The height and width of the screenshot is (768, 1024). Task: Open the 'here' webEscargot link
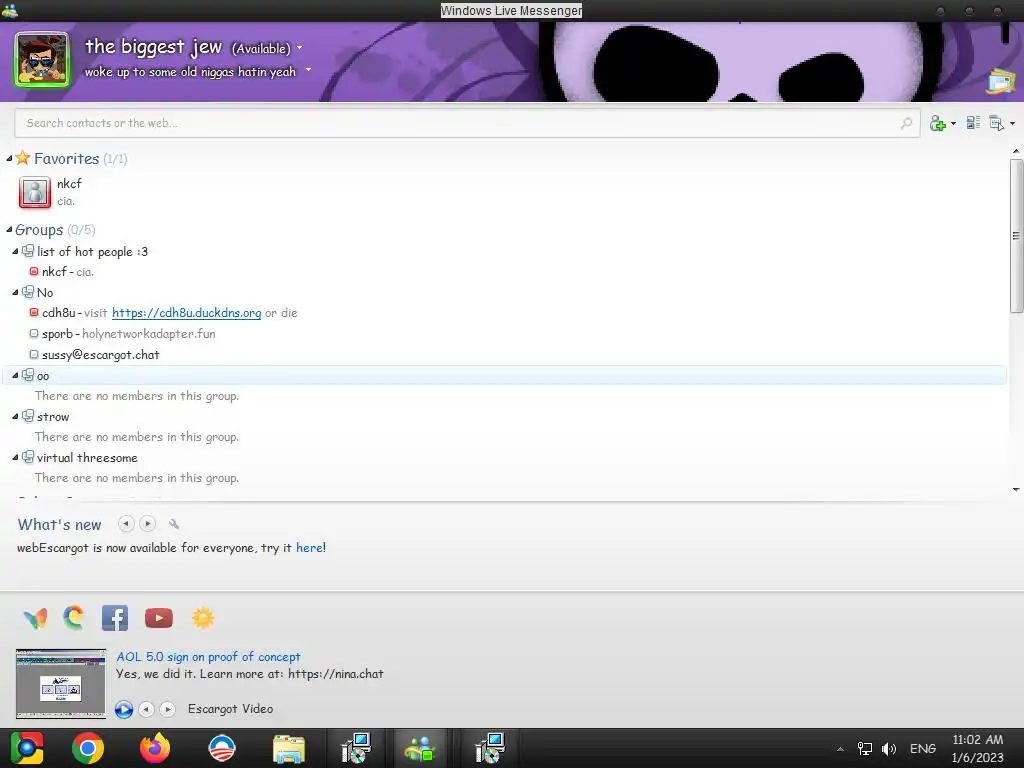(x=310, y=548)
